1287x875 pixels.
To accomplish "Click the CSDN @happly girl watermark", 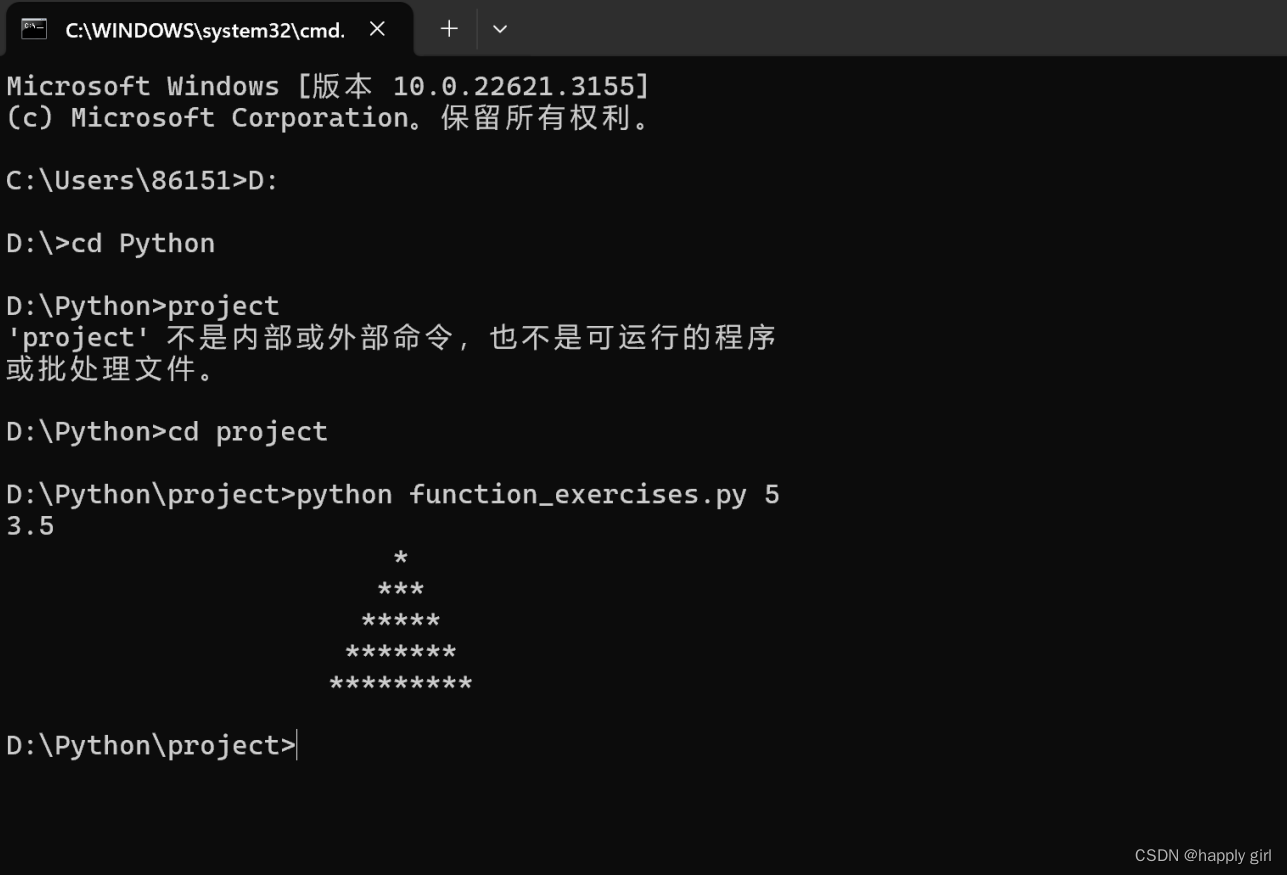I will click(1204, 855).
